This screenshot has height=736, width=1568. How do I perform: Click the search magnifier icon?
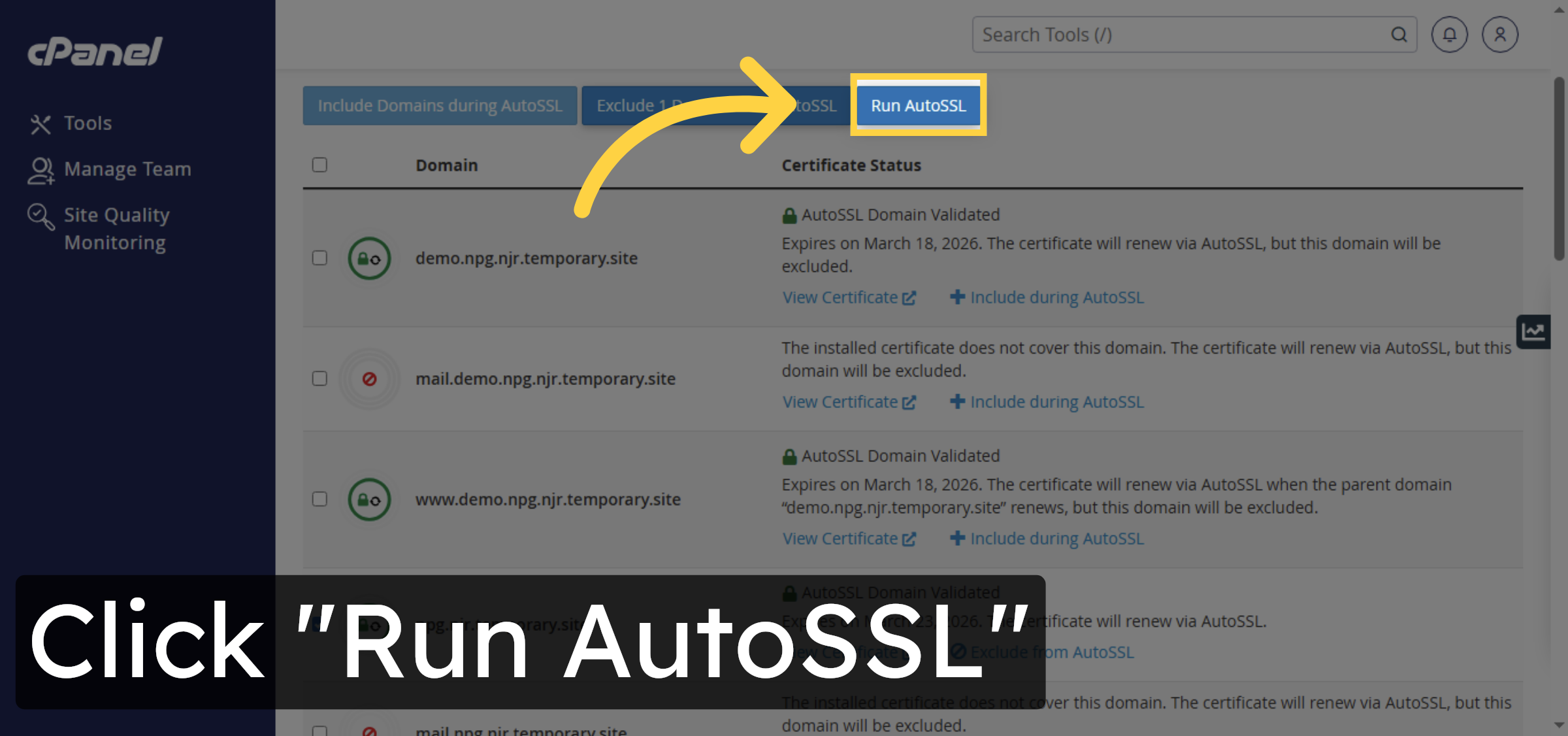1399,34
